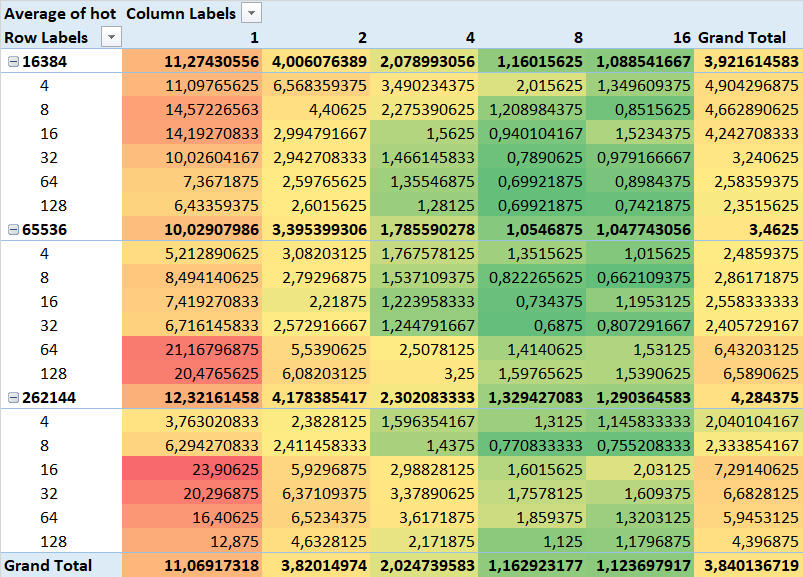Image resolution: width=803 pixels, height=577 pixels.
Task: Select column header 4
Action: [470, 37]
